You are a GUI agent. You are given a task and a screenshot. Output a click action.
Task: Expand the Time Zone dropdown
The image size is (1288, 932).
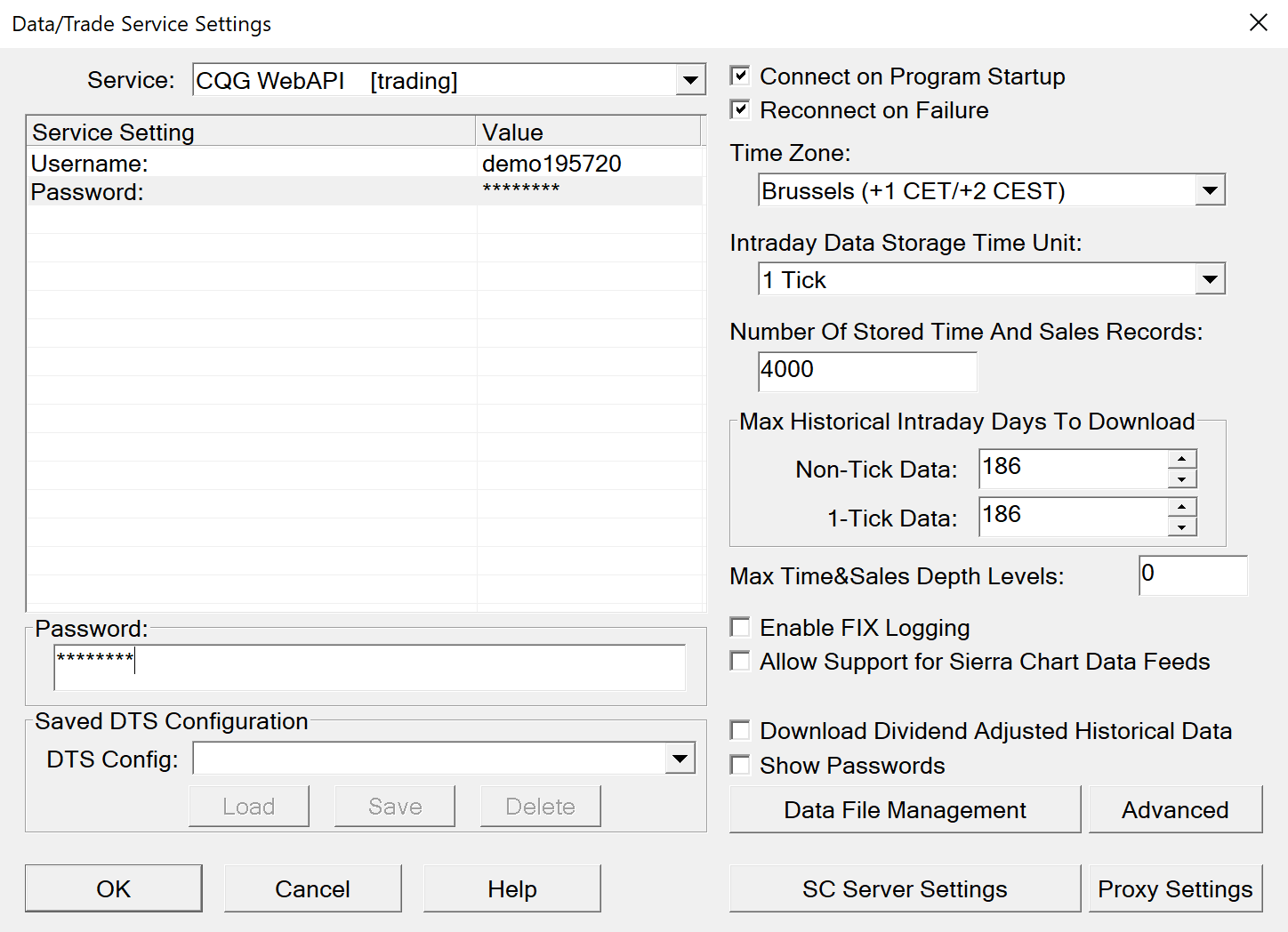(1210, 190)
